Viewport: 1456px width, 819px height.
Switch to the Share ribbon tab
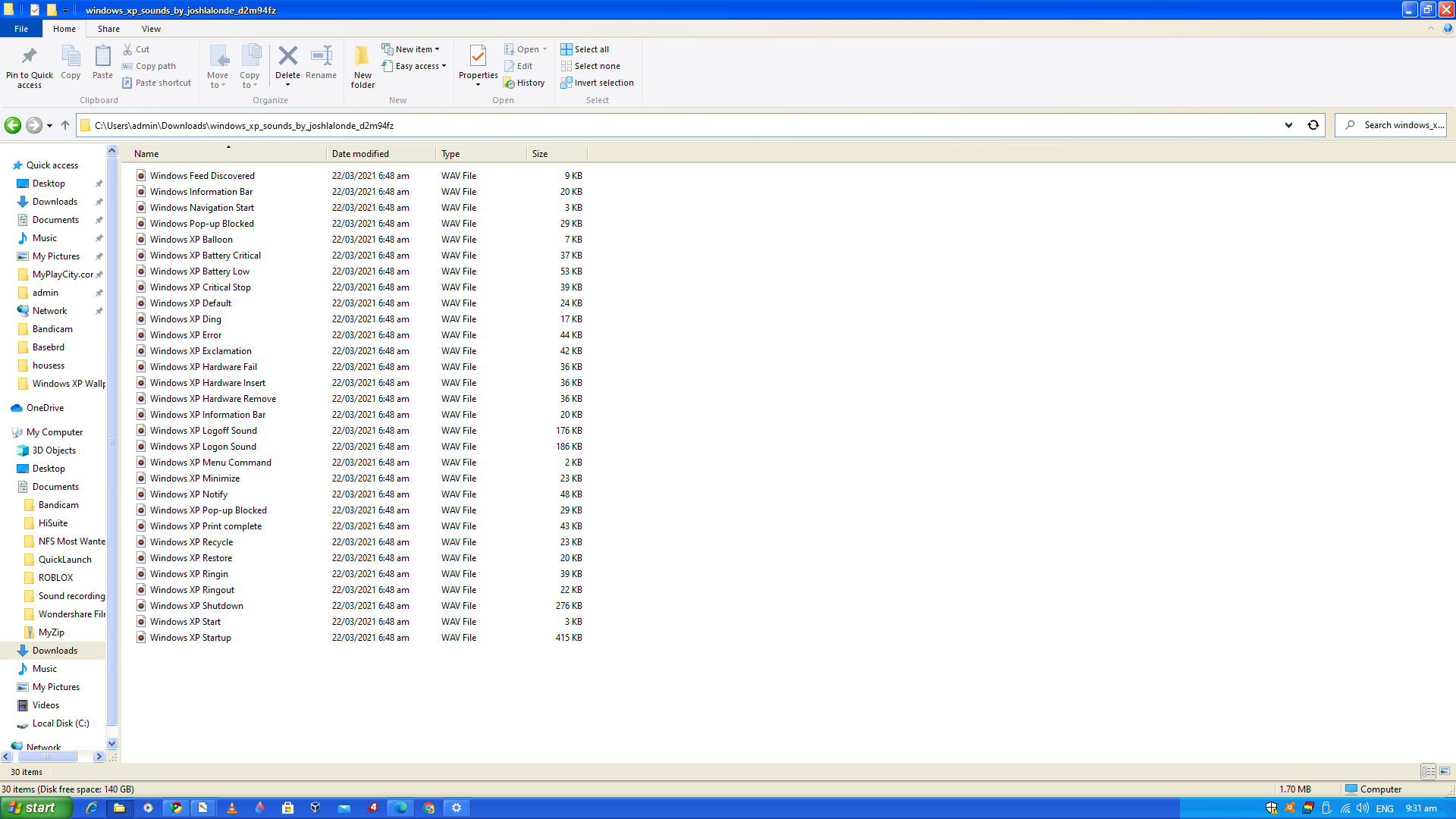[x=108, y=29]
